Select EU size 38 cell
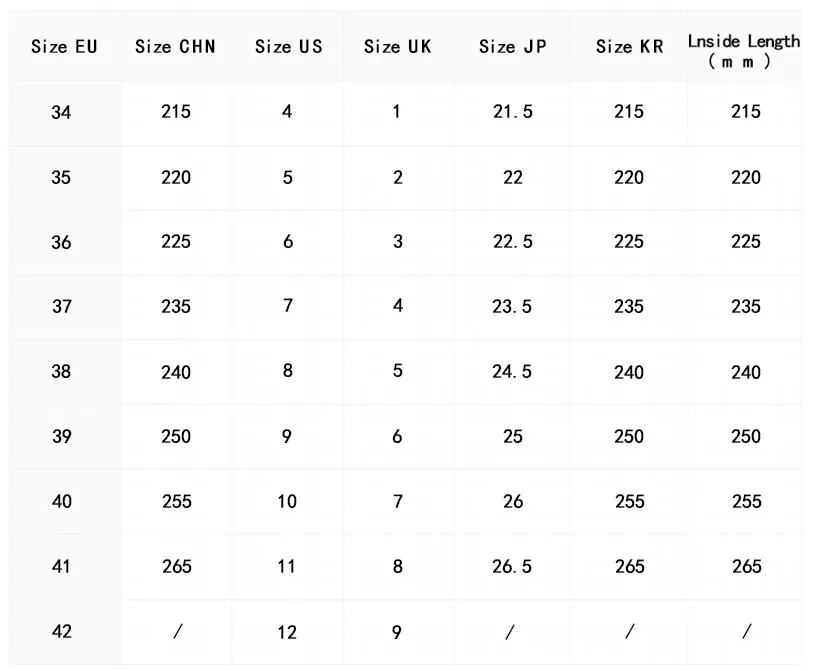This screenshot has height=671, width=813. pos(62,371)
